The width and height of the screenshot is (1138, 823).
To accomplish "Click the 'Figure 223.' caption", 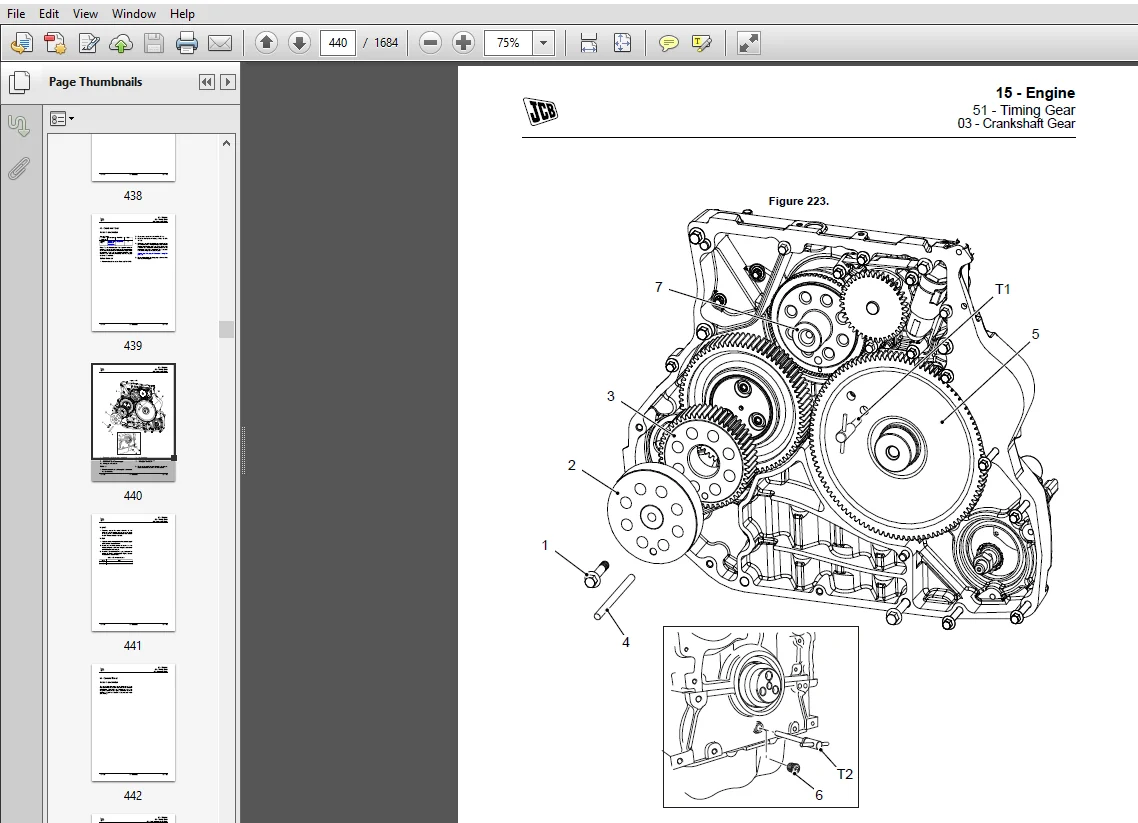I will pos(798,201).
